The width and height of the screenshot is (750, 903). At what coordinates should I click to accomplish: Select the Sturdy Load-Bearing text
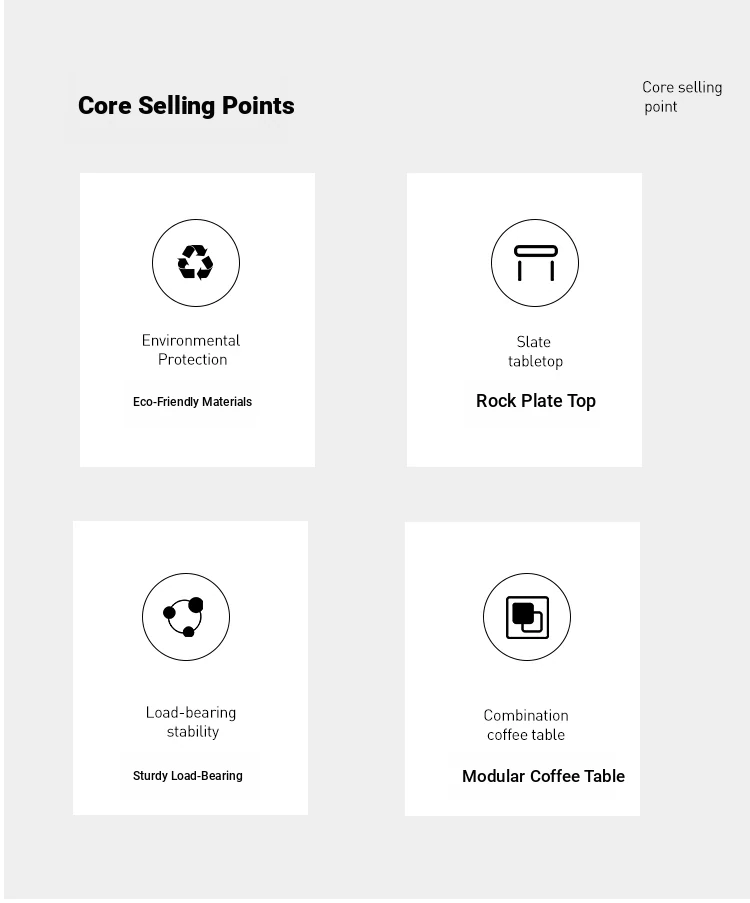(188, 776)
